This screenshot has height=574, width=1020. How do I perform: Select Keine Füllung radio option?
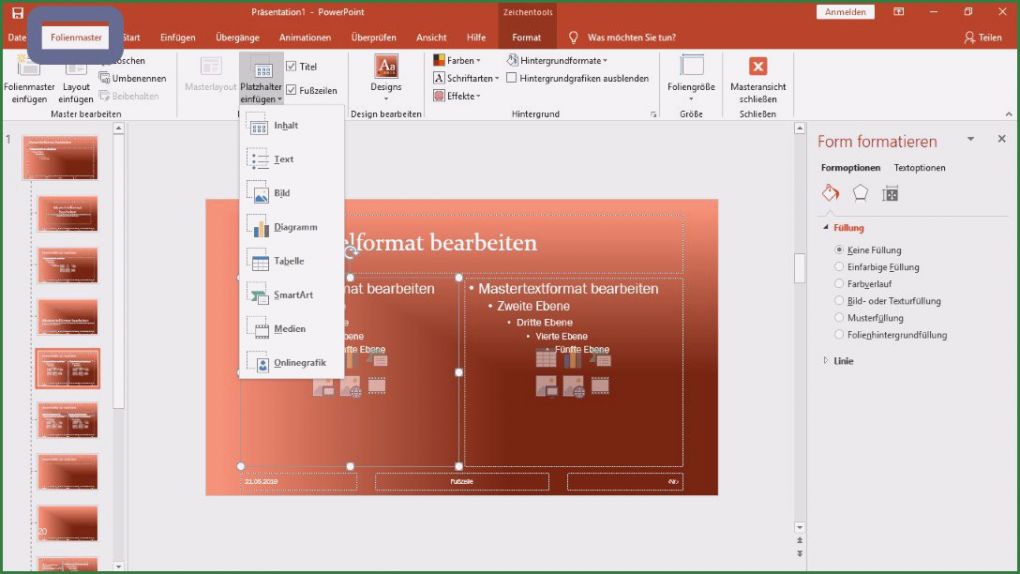click(x=839, y=250)
